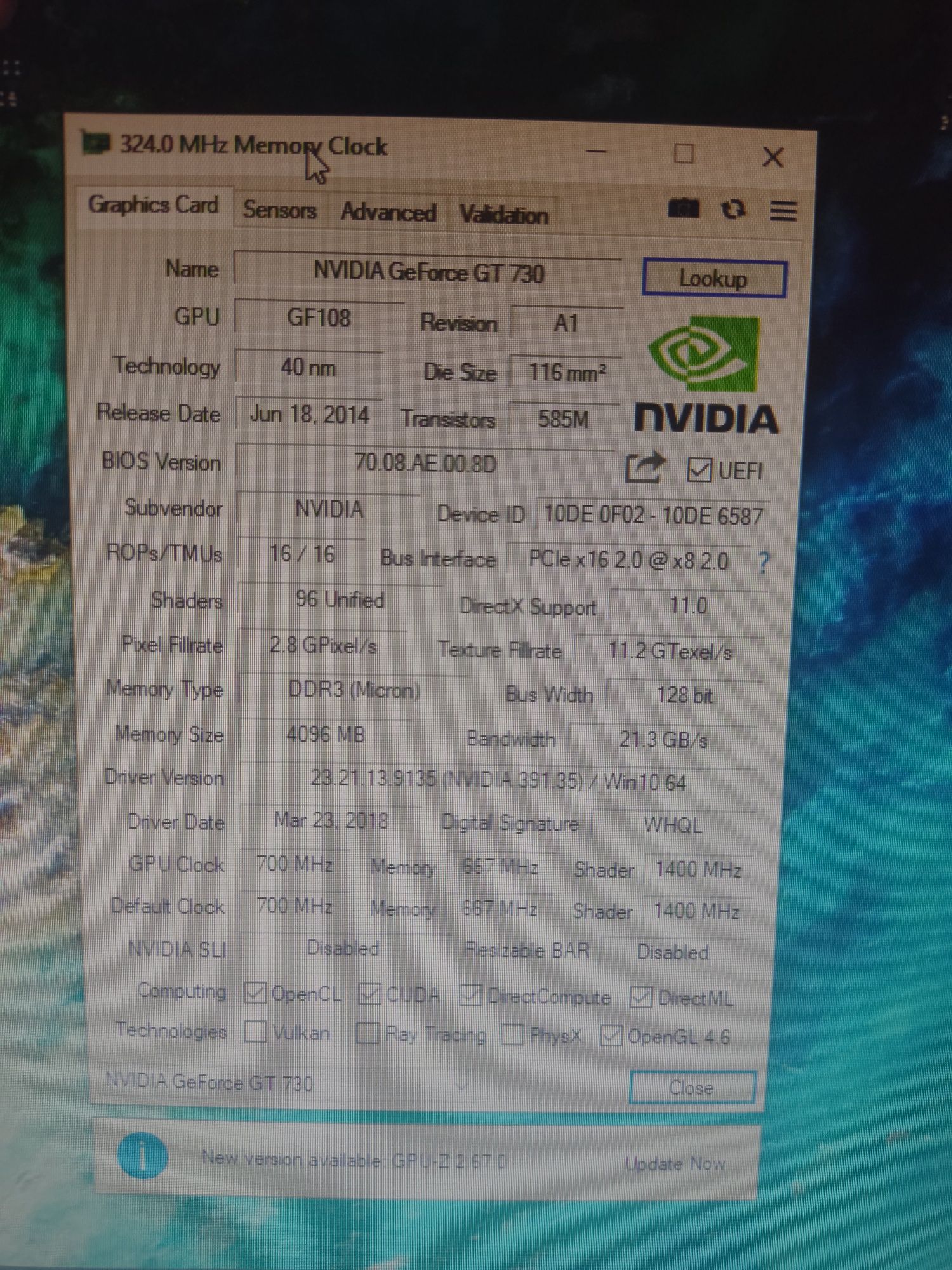This screenshot has width=952, height=1270.
Task: Switch to the Advanced tab
Action: [x=388, y=212]
